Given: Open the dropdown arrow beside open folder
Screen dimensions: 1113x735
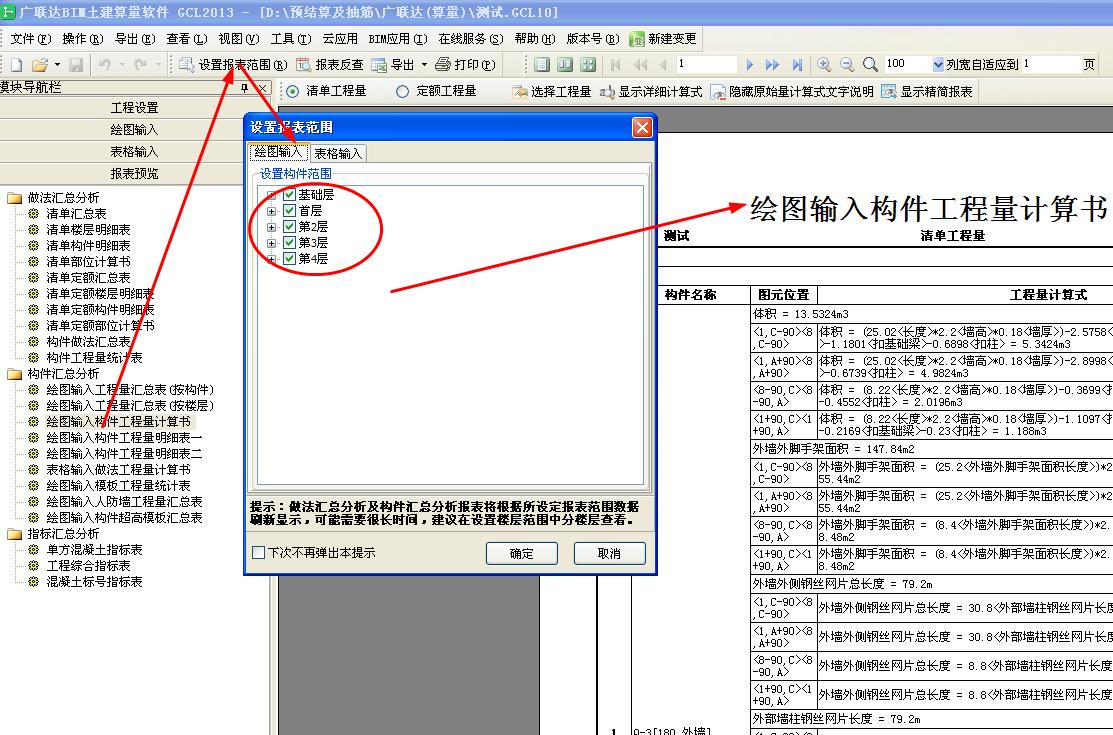Looking at the screenshot, I should 57,65.
